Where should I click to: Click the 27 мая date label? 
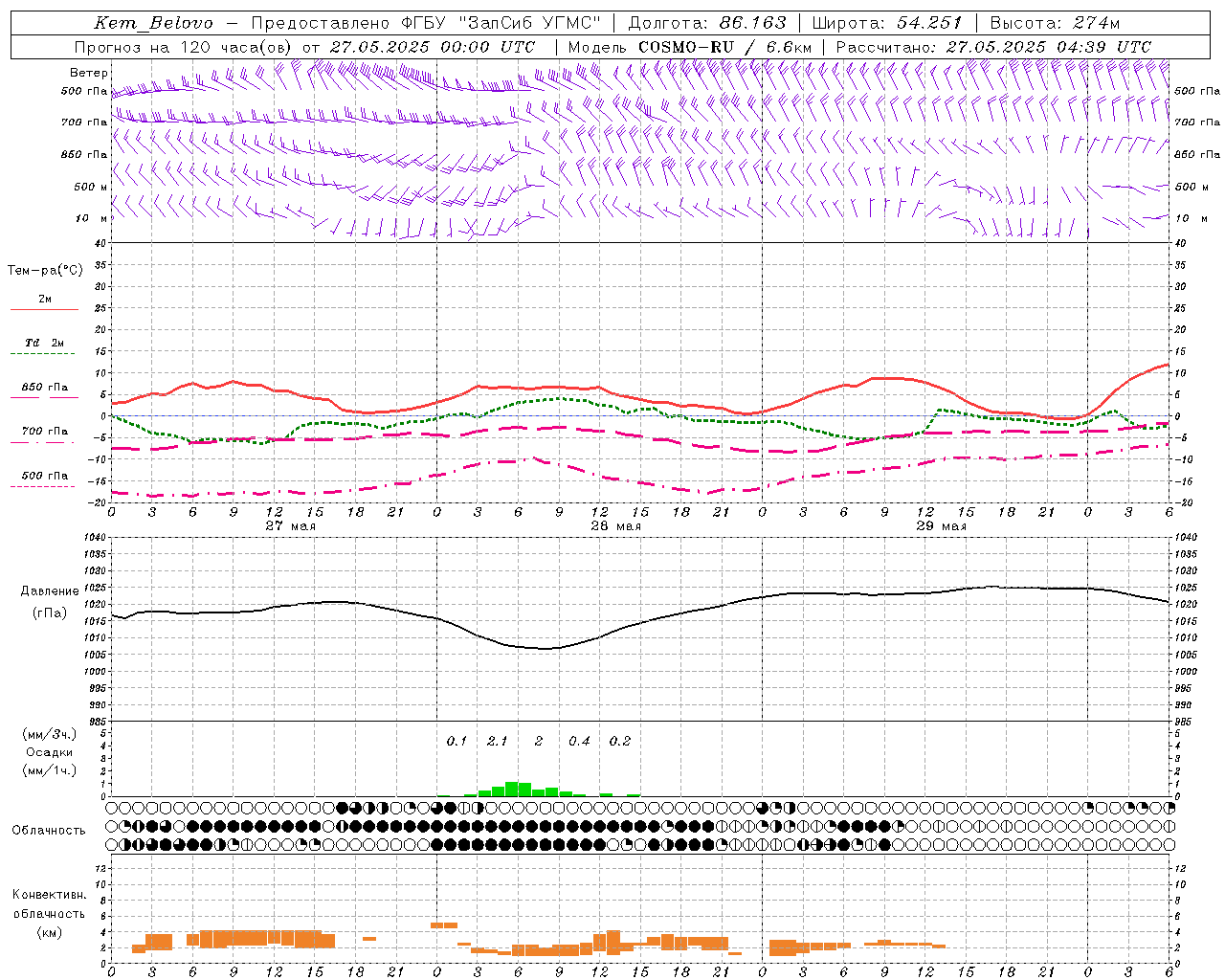pos(291,526)
